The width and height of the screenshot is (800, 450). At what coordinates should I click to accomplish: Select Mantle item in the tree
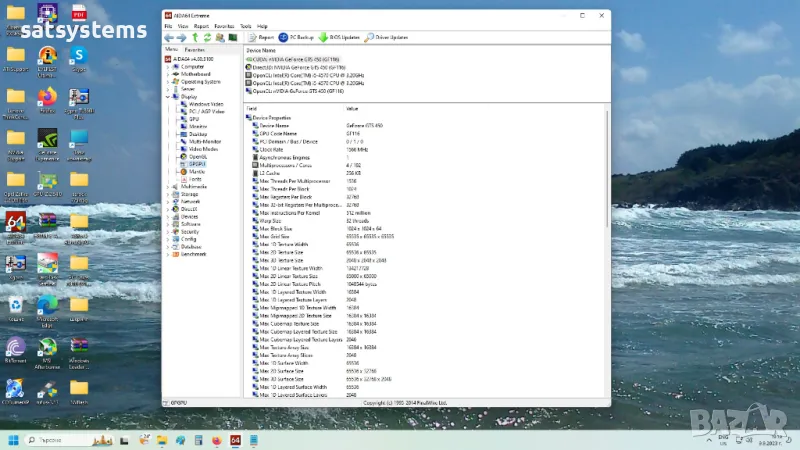tap(196, 171)
